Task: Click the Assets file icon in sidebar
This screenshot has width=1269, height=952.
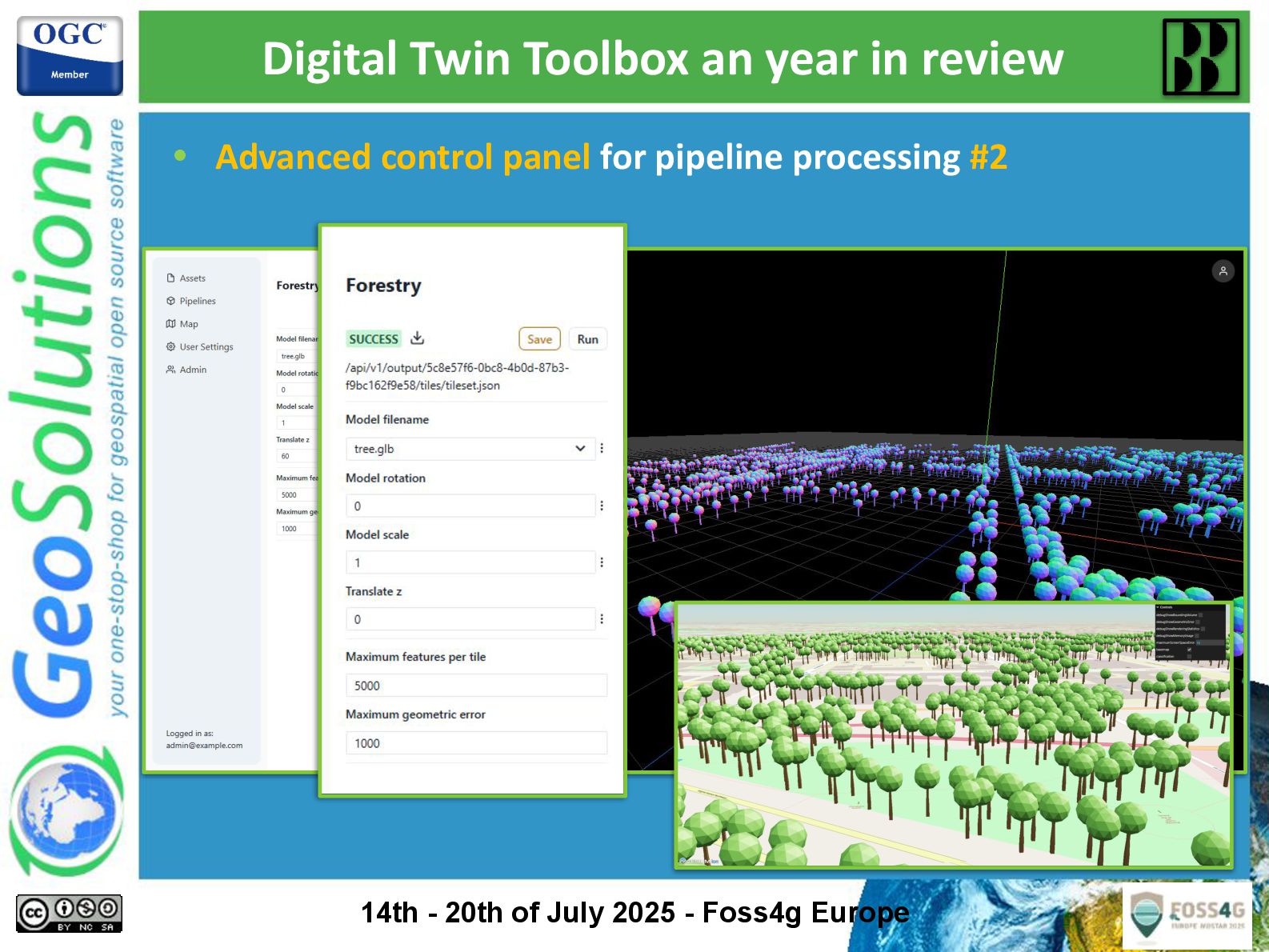Action: point(170,278)
